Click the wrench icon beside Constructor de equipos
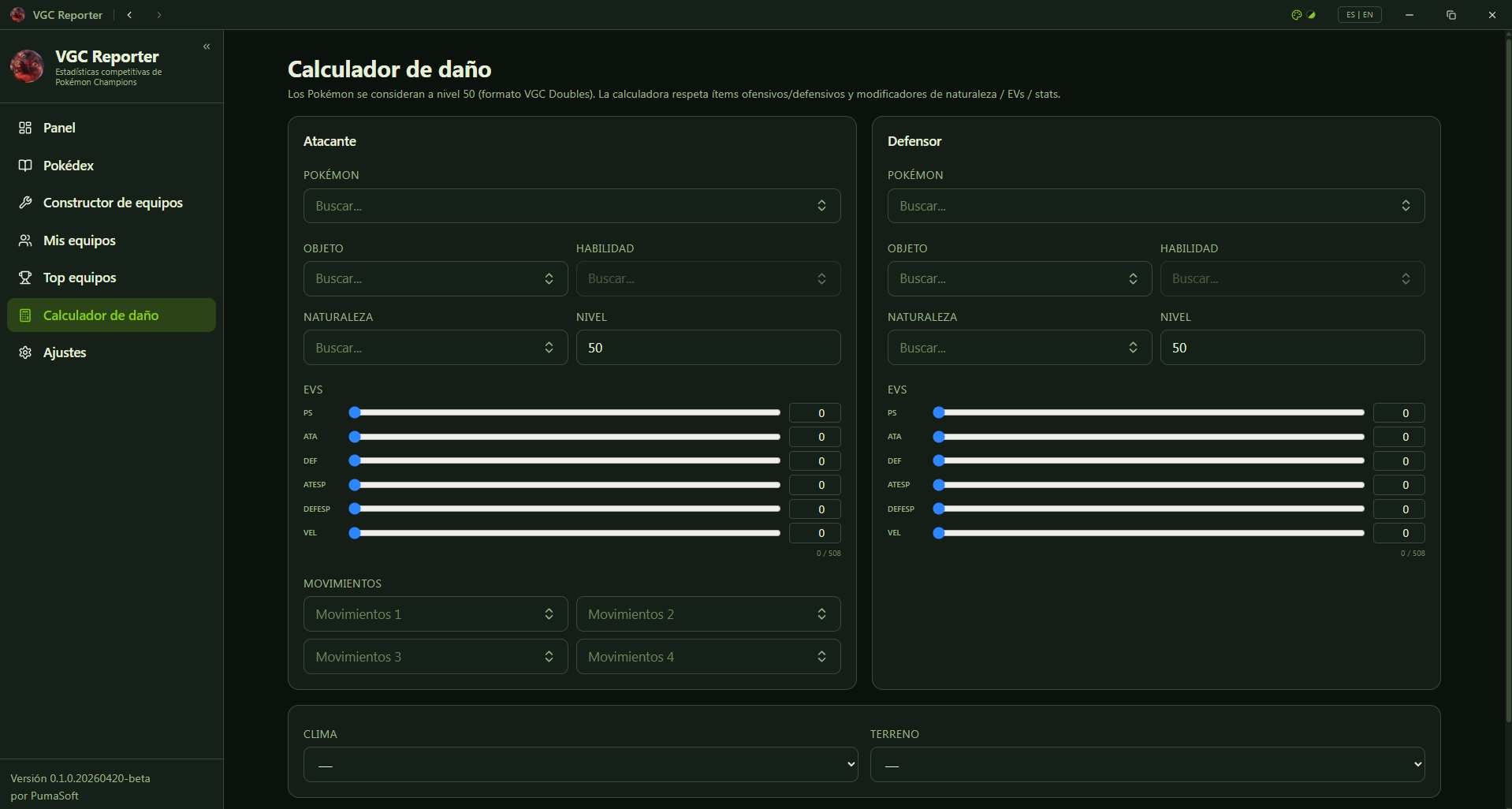This screenshot has height=809, width=1512. 25,203
